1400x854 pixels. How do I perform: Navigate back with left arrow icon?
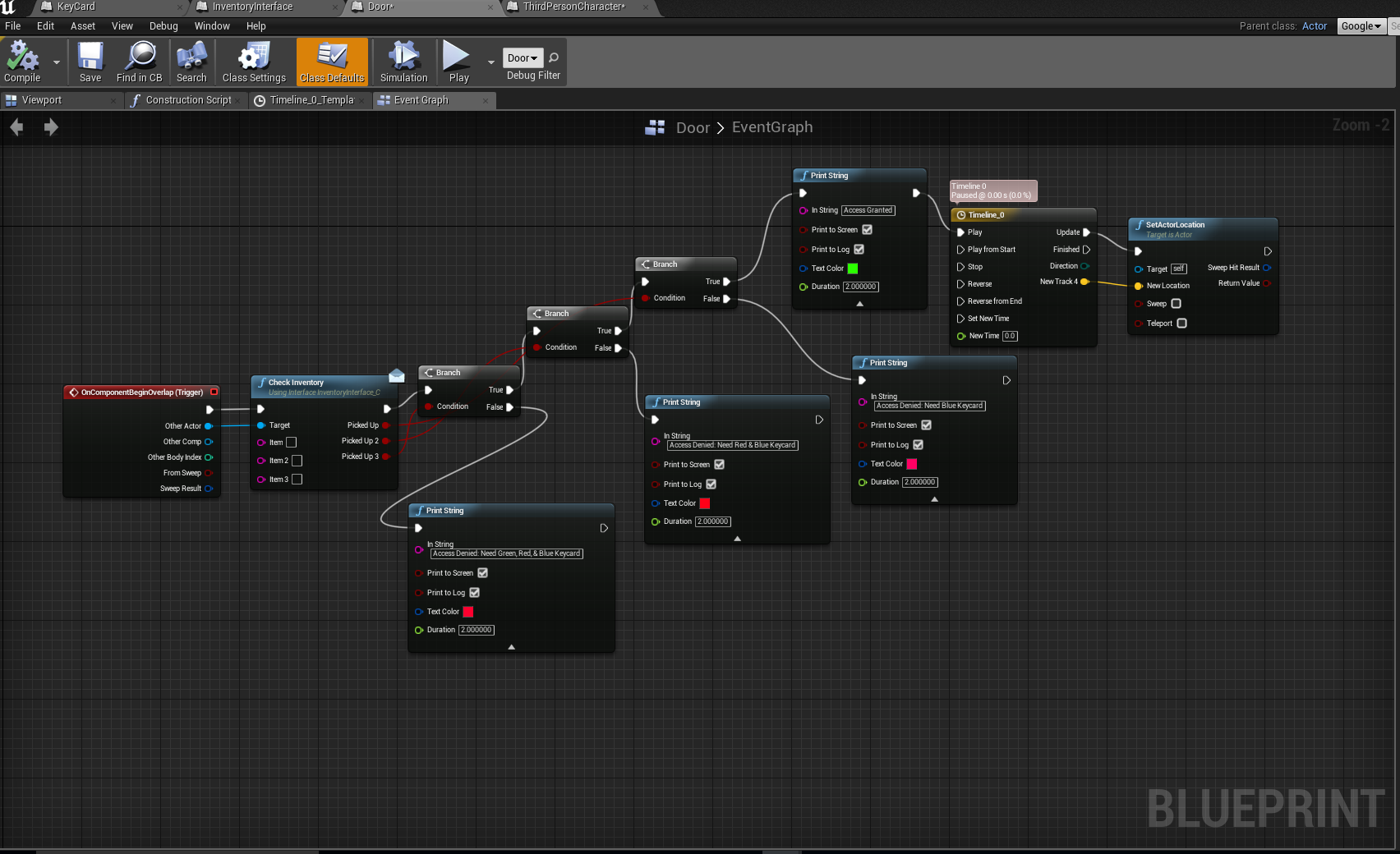pos(16,127)
